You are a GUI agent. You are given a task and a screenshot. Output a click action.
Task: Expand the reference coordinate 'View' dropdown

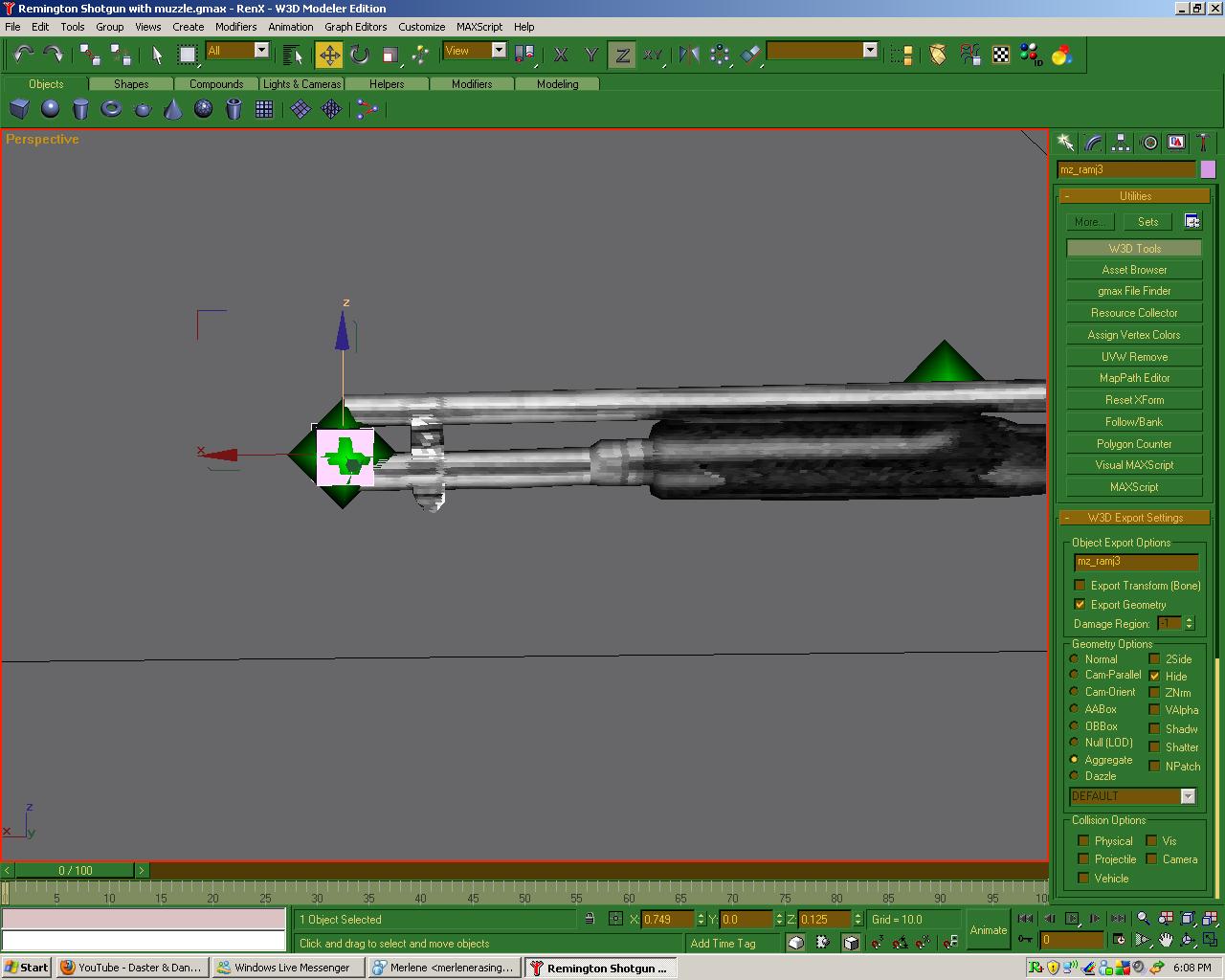(x=499, y=51)
